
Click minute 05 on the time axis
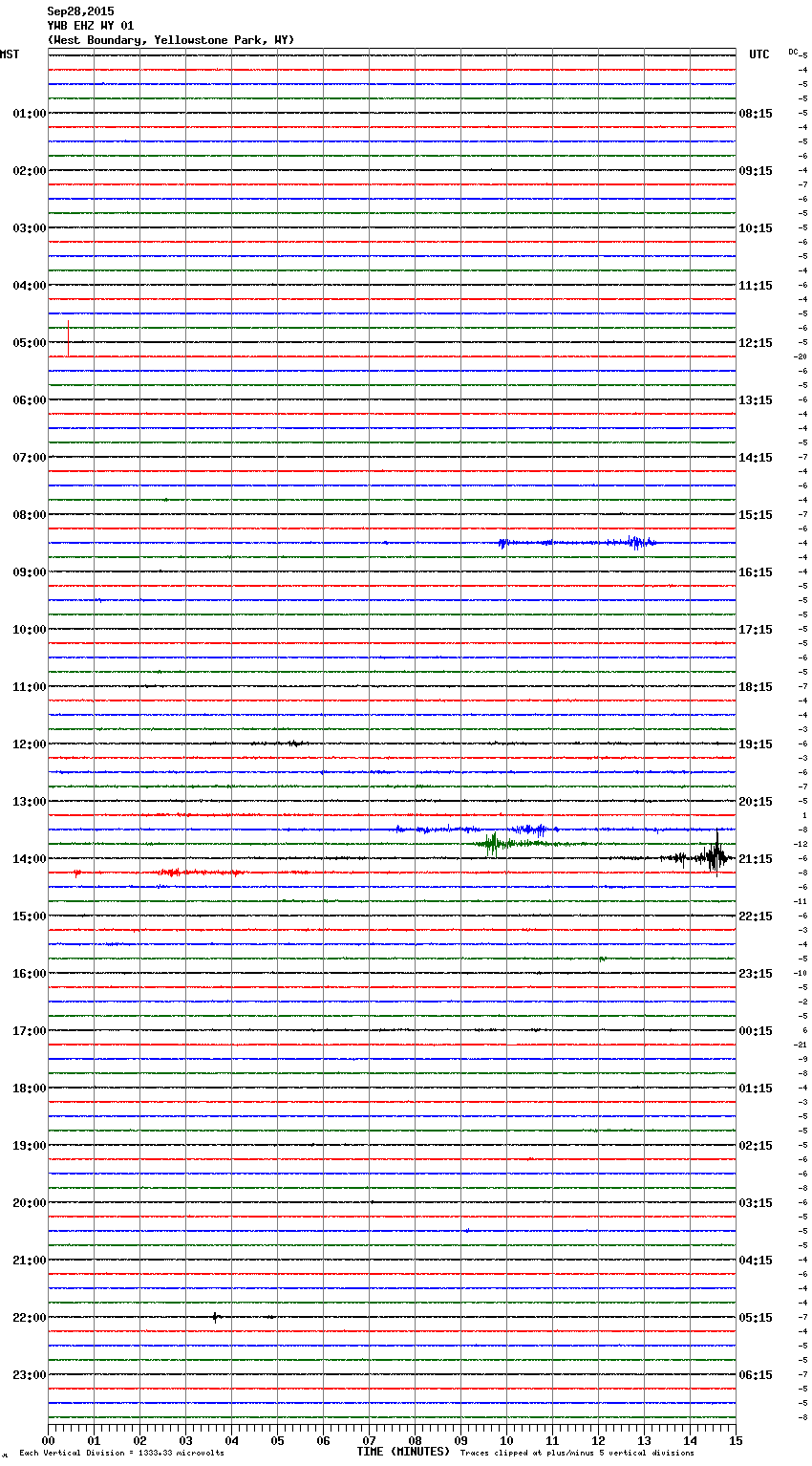coord(277,1440)
